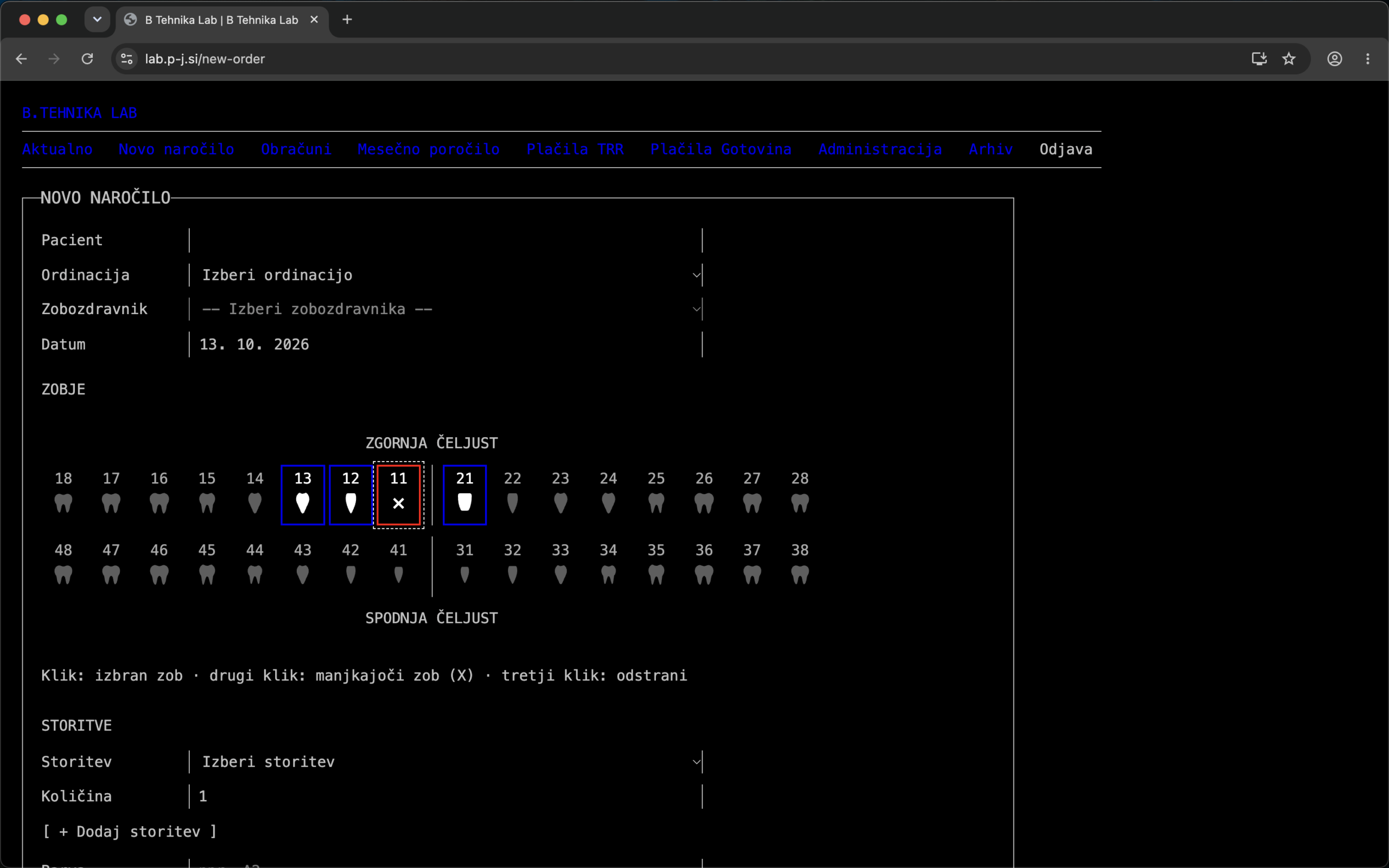Viewport: 1389px width, 868px height.
Task: Click Odjava logout link
Action: [x=1066, y=149]
